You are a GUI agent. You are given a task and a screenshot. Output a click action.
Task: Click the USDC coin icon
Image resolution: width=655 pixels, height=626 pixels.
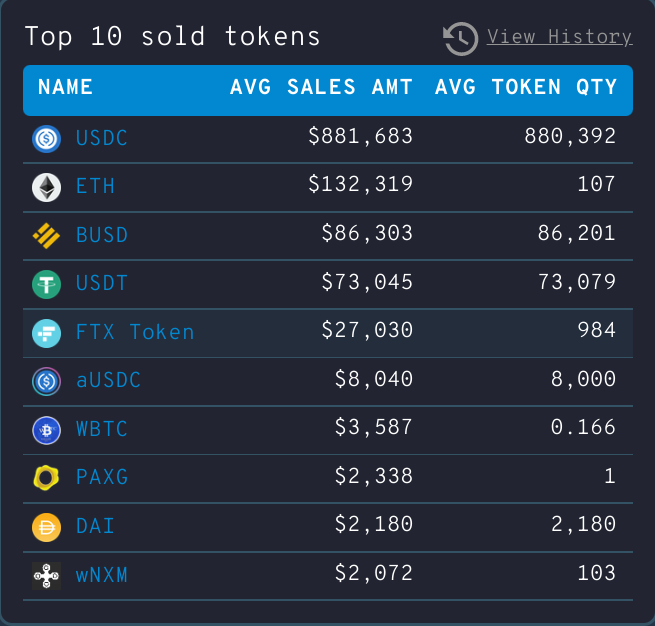[46, 139]
